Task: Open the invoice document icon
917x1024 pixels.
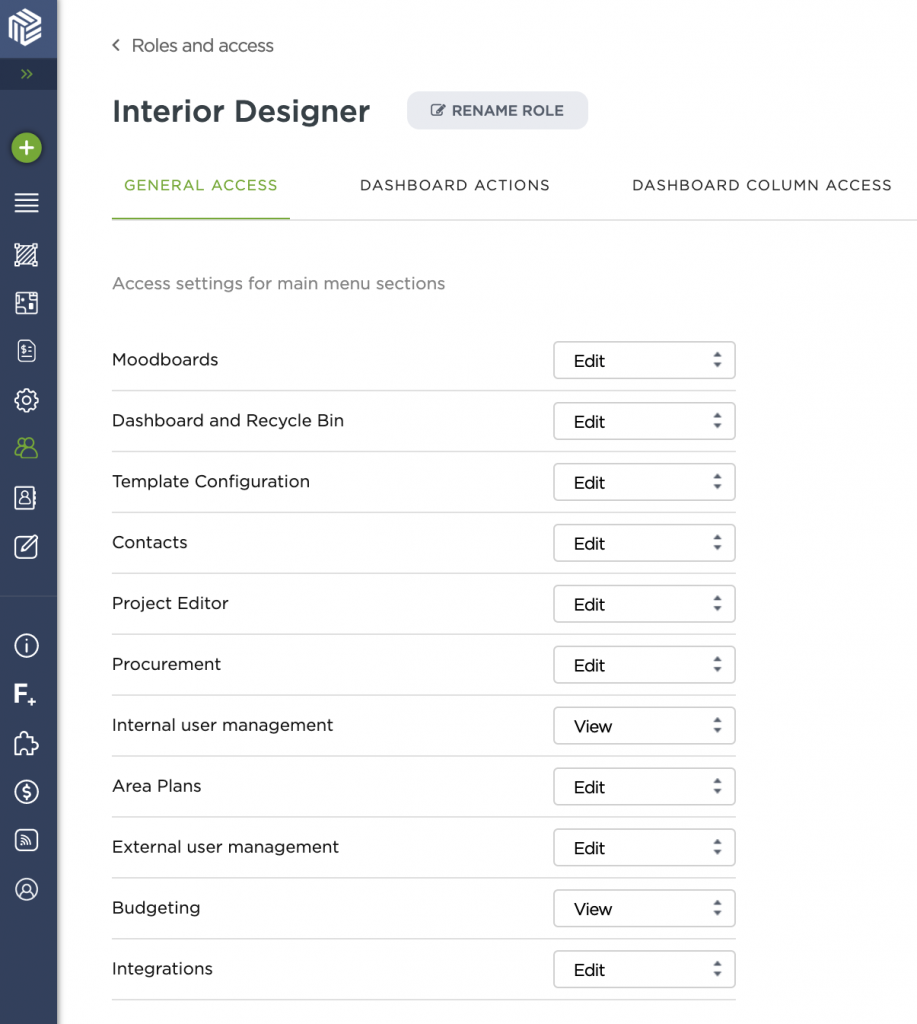Action: pos(28,351)
